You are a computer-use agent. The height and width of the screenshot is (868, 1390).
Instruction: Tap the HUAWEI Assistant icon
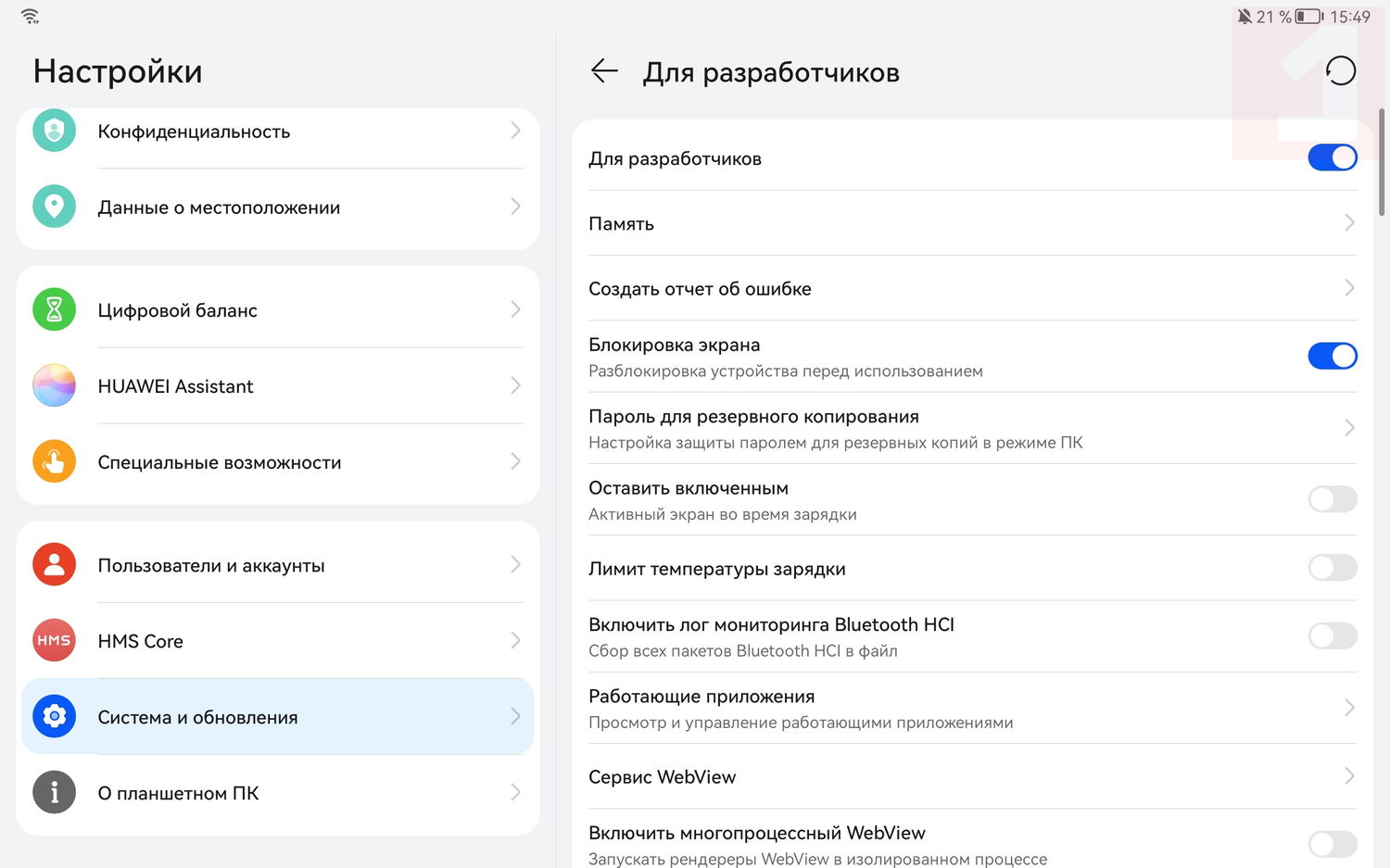(x=54, y=385)
